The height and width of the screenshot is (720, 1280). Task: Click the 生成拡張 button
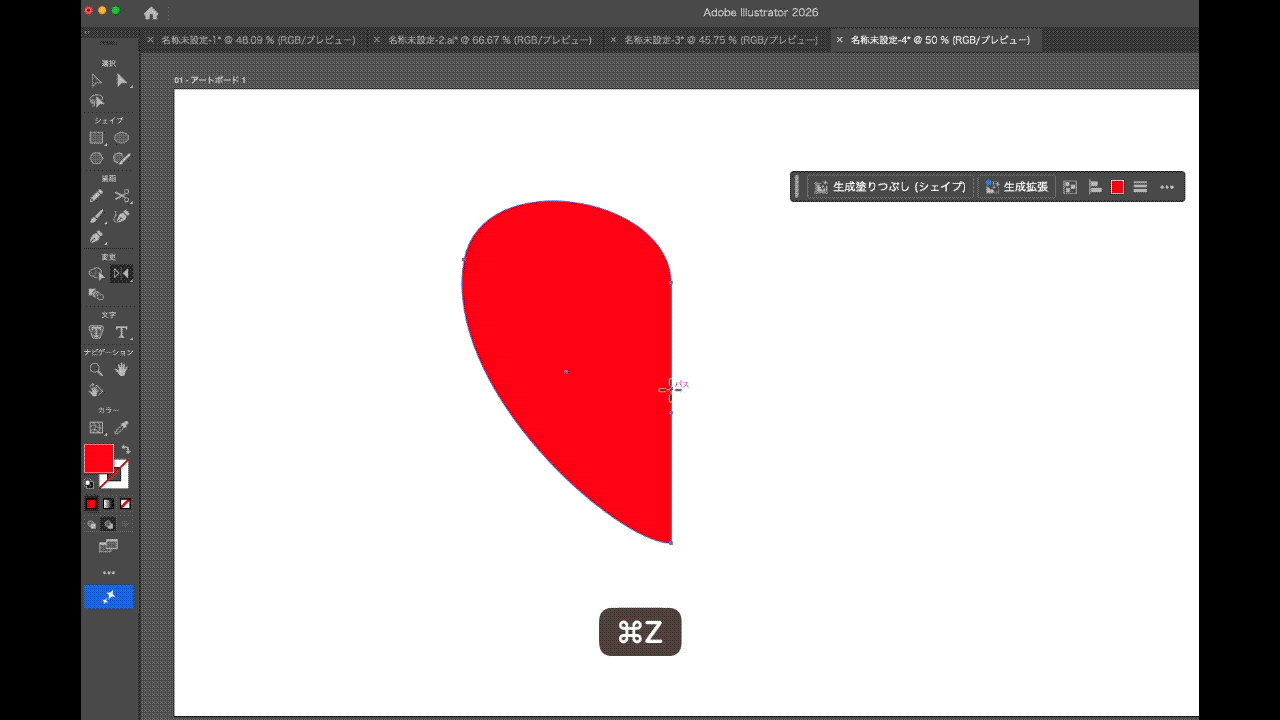(x=1017, y=187)
